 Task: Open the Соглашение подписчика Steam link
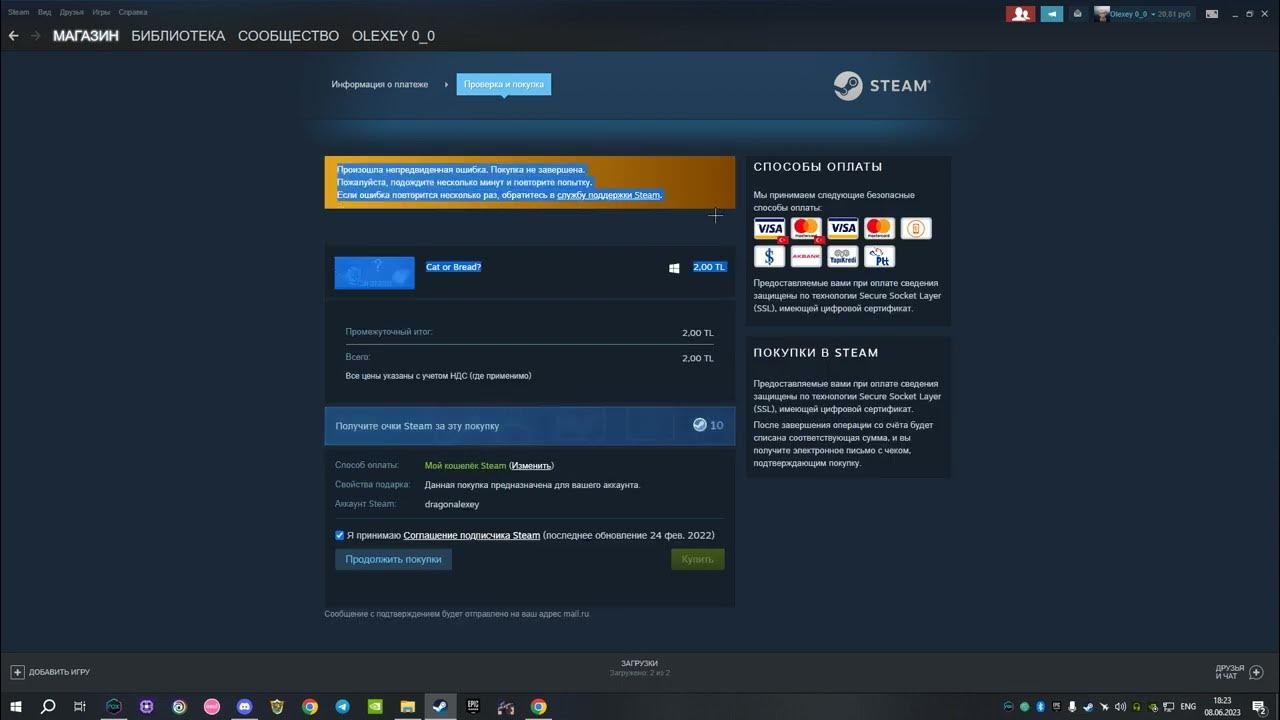471,536
